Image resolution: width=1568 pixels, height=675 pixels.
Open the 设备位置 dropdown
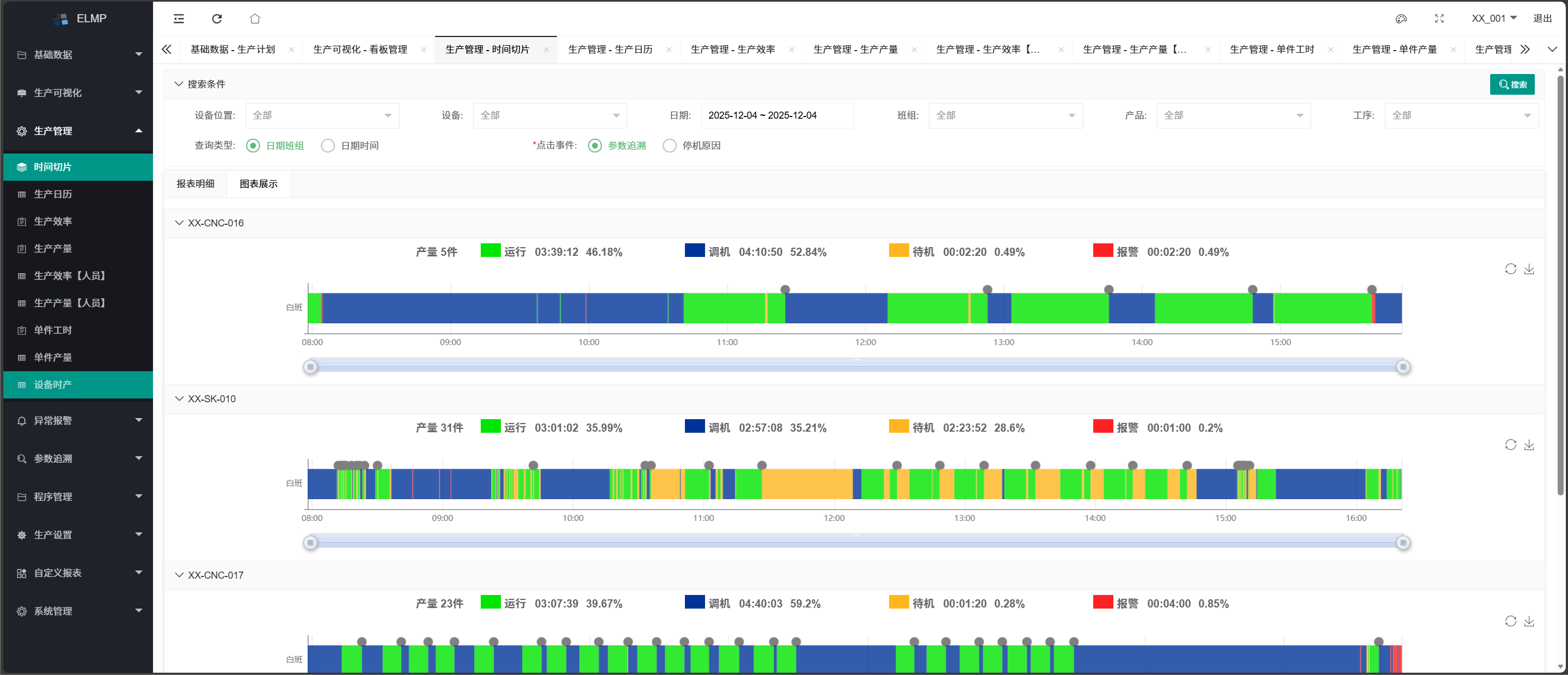coord(322,115)
